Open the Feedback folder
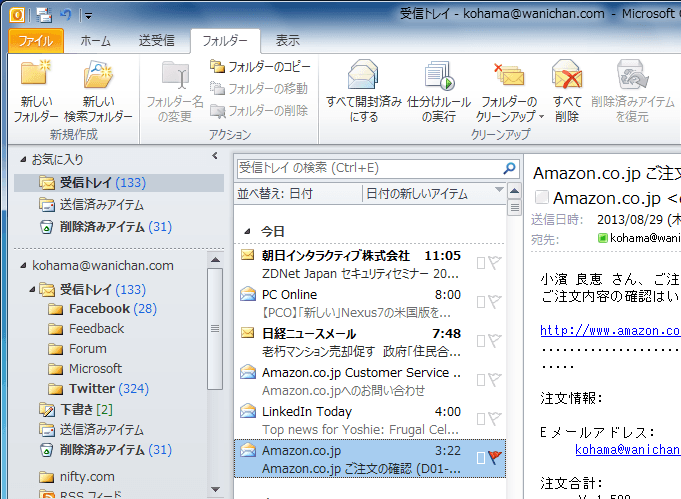Screen dimensions: 681x499 click(x=86, y=329)
